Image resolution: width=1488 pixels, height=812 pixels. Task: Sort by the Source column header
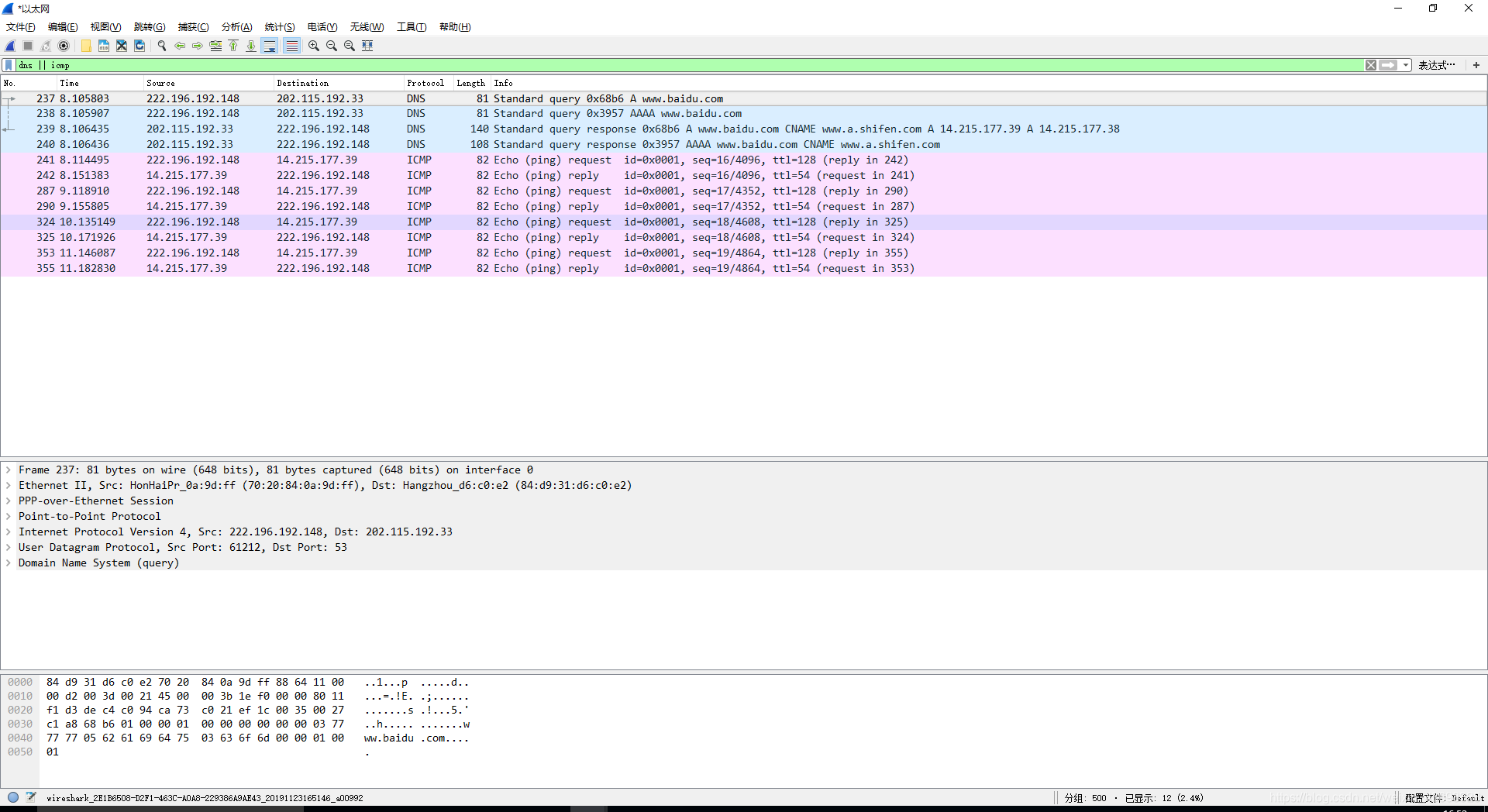[x=208, y=83]
